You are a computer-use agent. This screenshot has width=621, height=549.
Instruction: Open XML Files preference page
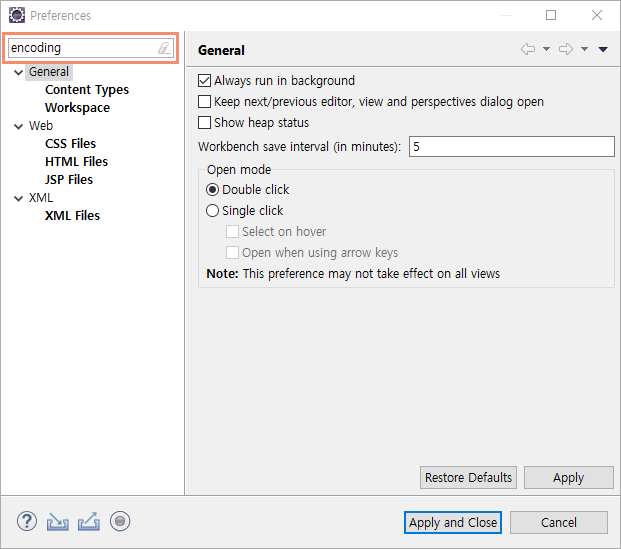[72, 215]
